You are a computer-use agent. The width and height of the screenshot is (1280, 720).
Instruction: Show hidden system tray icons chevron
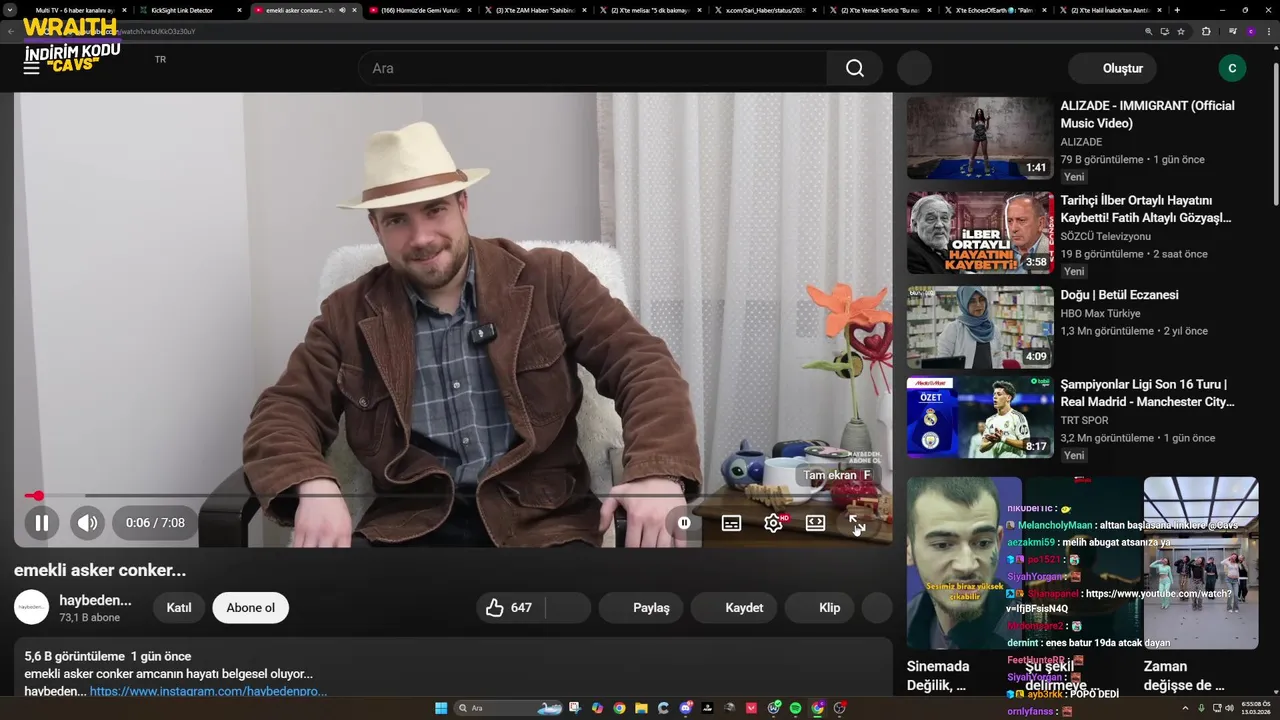1185,708
